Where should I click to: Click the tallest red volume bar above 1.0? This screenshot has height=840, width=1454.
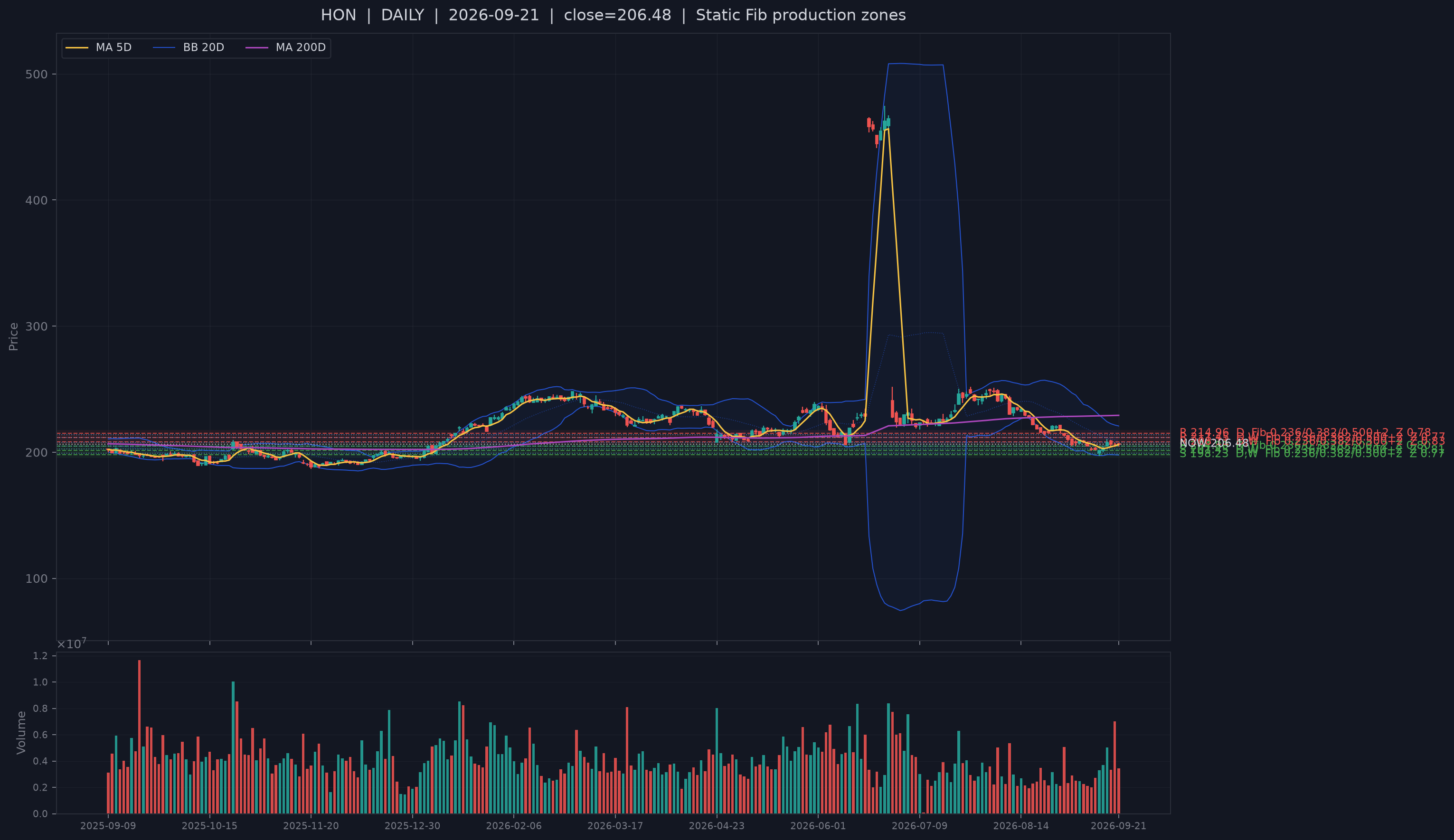click(x=139, y=737)
